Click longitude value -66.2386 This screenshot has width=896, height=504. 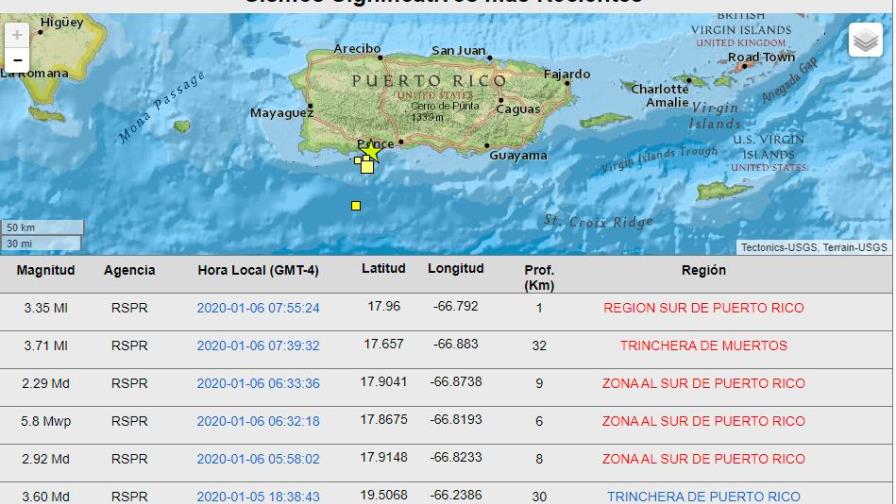tap(456, 495)
